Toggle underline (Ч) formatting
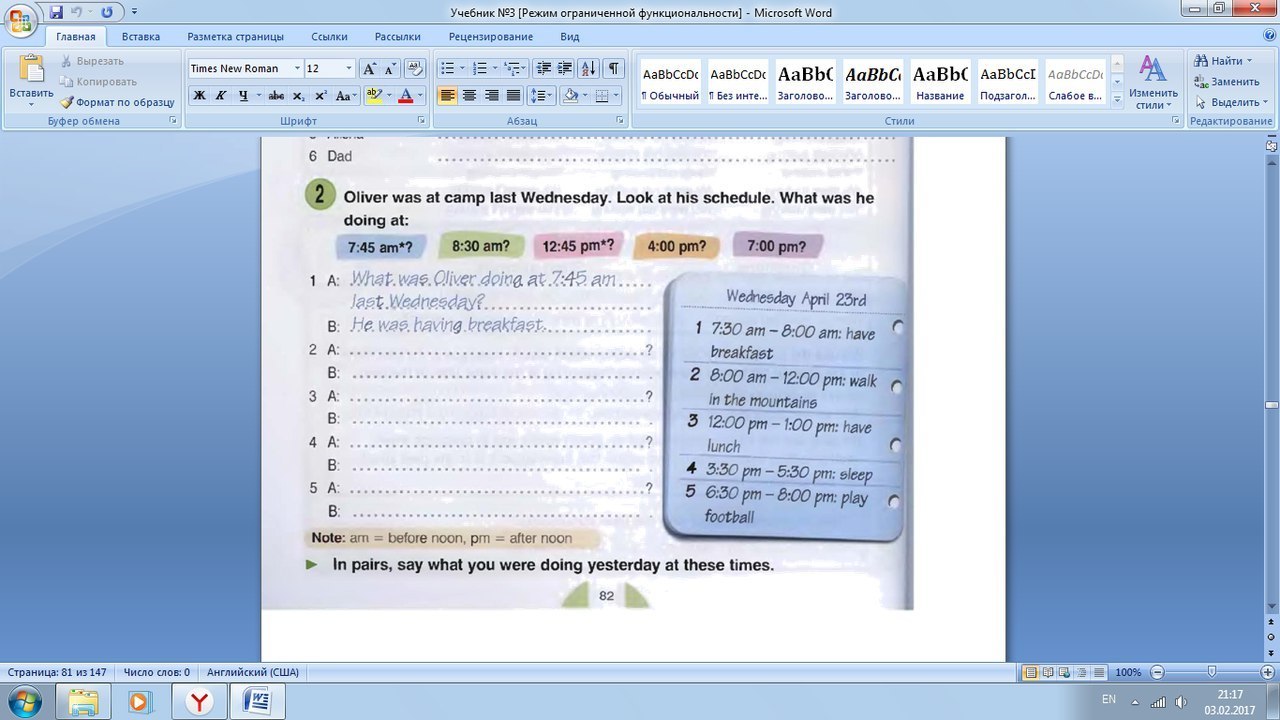The width and height of the screenshot is (1280, 720). click(243, 96)
